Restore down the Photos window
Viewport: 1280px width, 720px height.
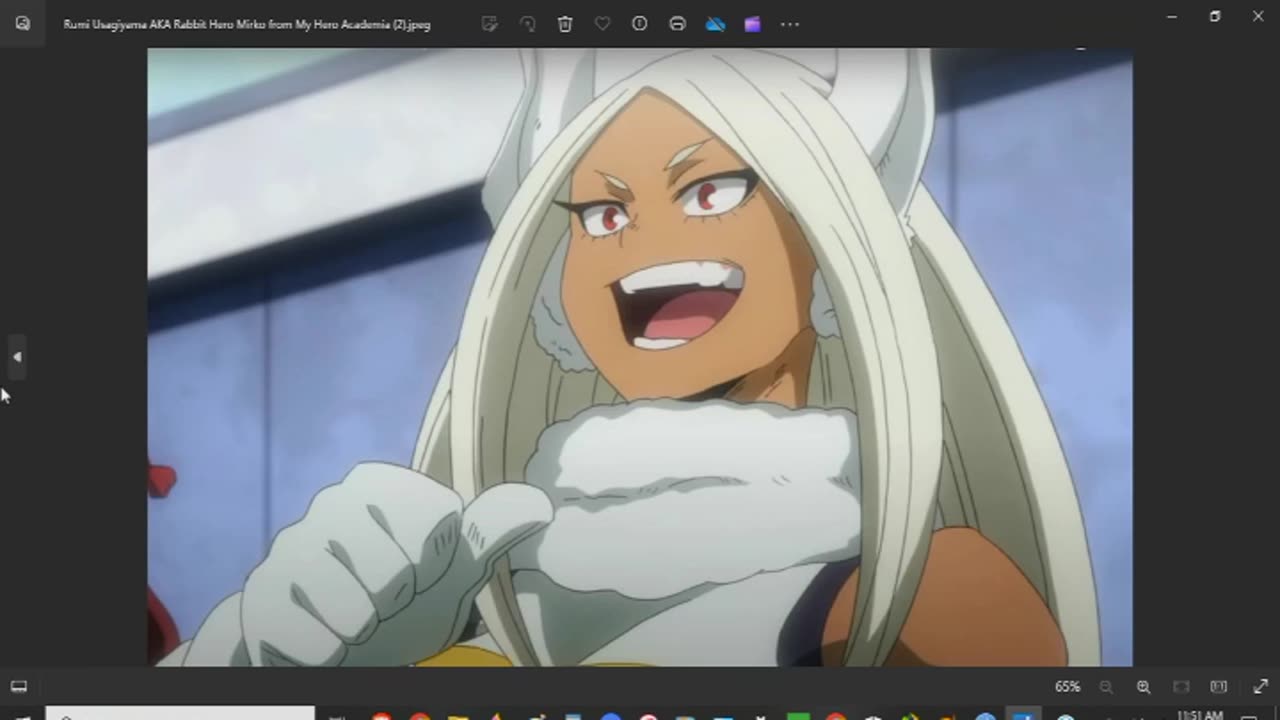click(x=1215, y=16)
